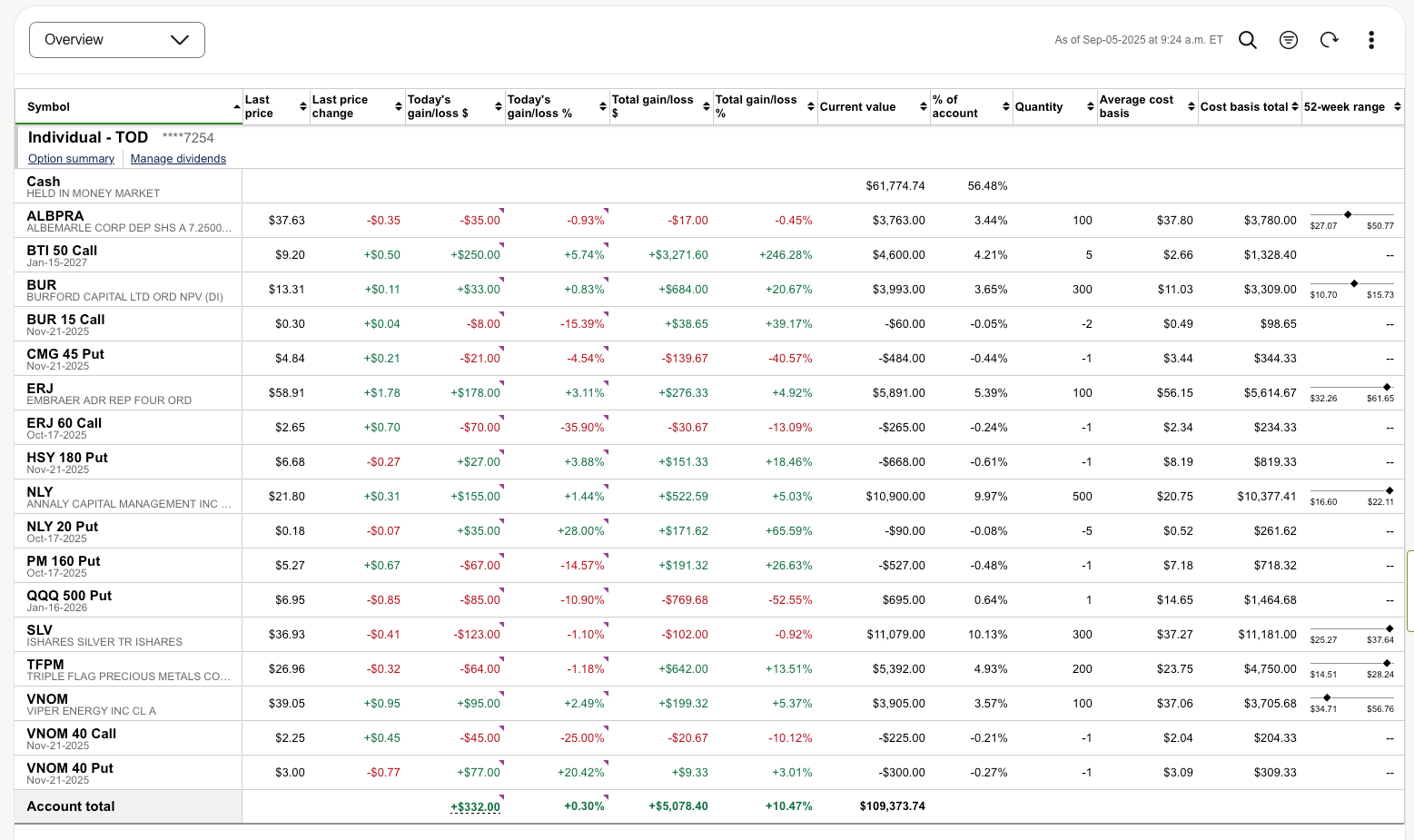Click the ERJ 52-week range marker
This screenshot has width=1414, height=840.
pos(1387,387)
